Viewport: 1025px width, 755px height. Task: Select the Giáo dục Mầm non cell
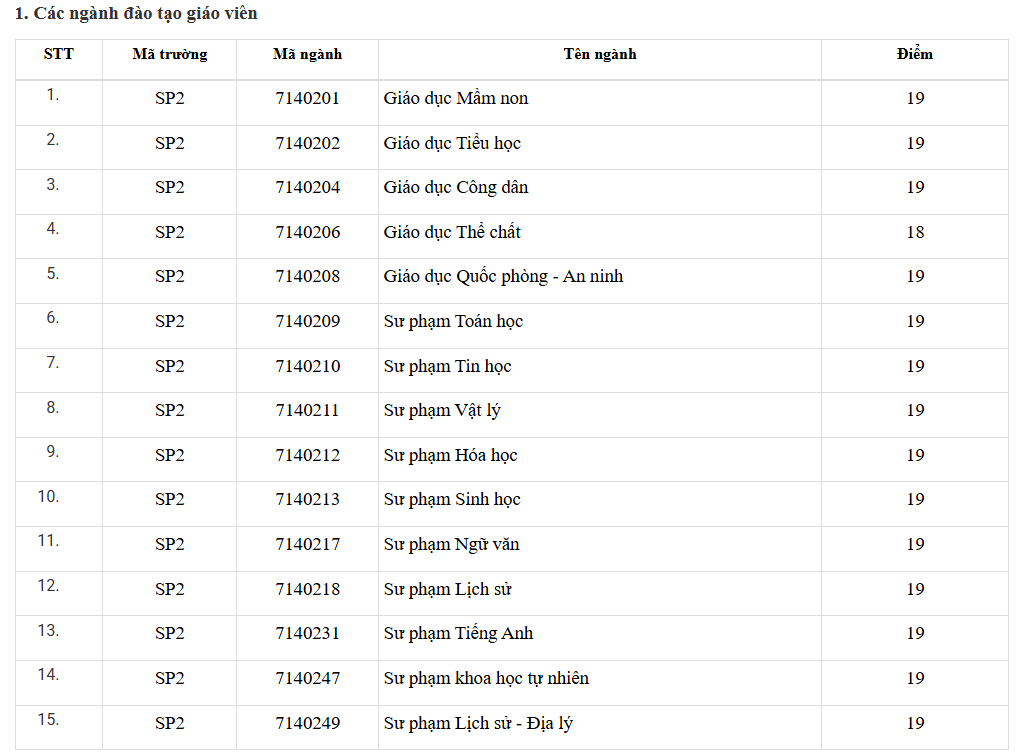456,98
